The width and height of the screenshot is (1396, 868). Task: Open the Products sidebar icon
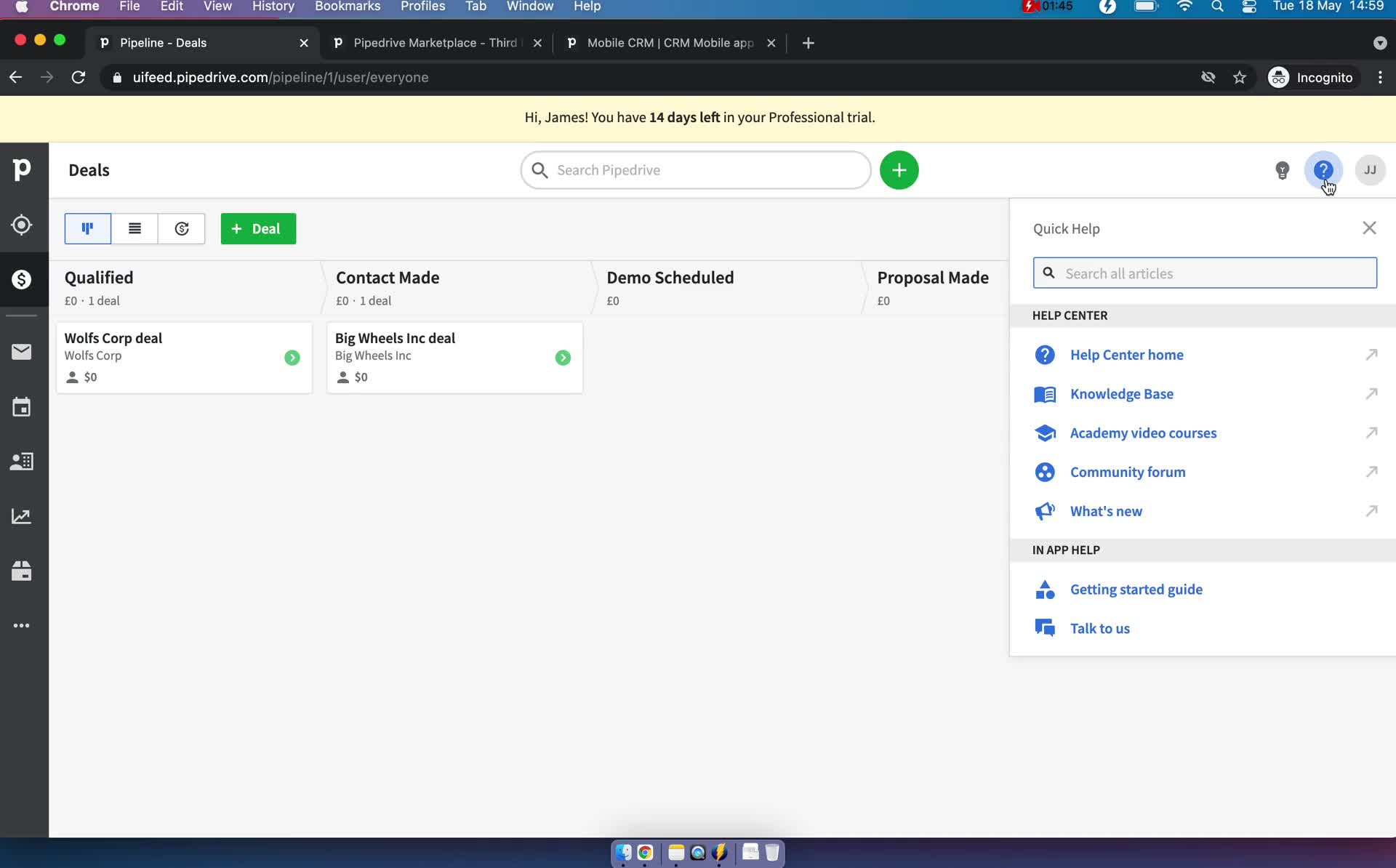pos(22,570)
